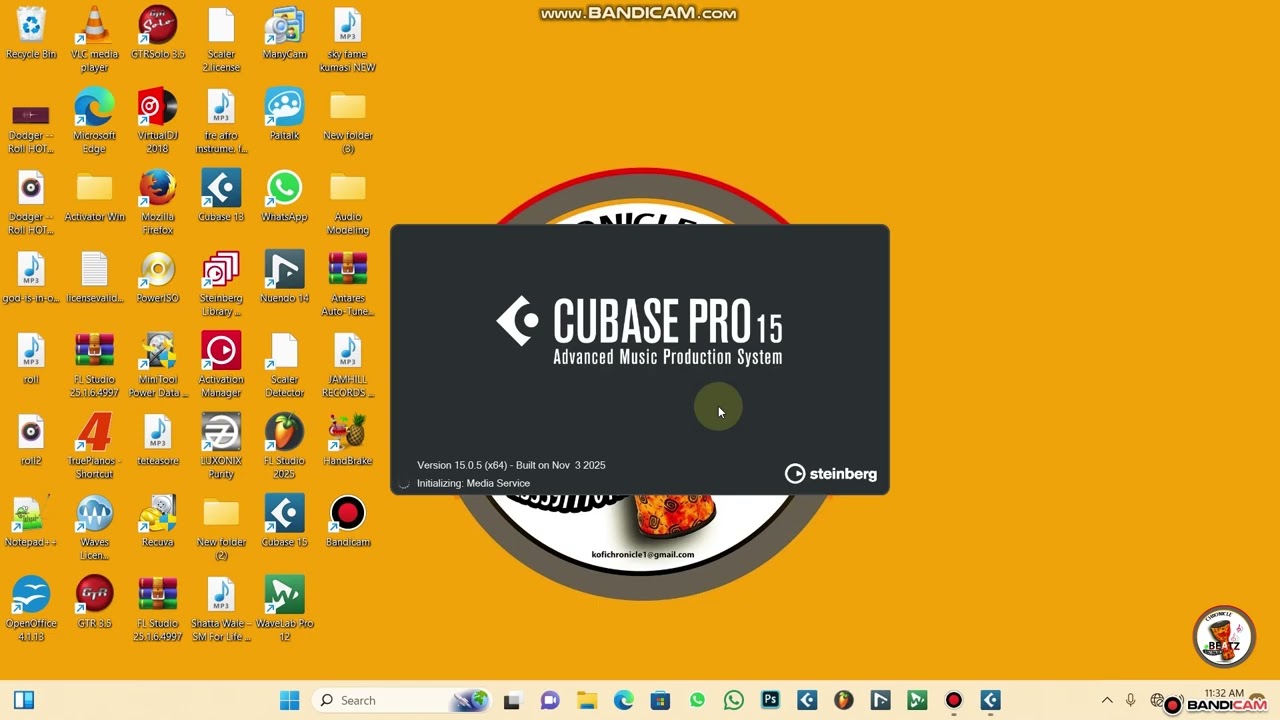Launch Nuendo 14 from the desktop
Image resolution: width=1280 pixels, height=720 pixels.
284,278
